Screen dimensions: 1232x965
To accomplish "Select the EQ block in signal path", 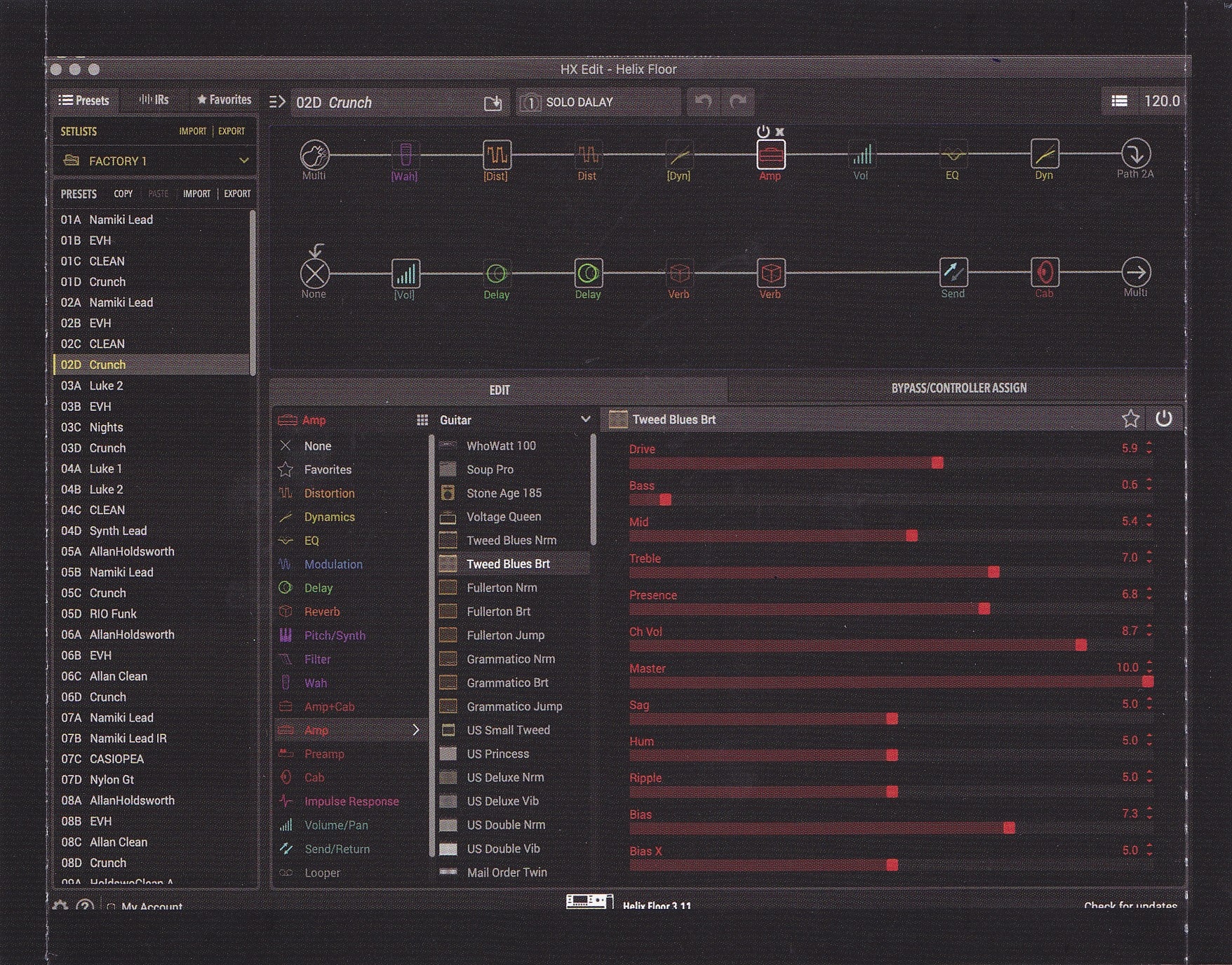I will point(952,155).
